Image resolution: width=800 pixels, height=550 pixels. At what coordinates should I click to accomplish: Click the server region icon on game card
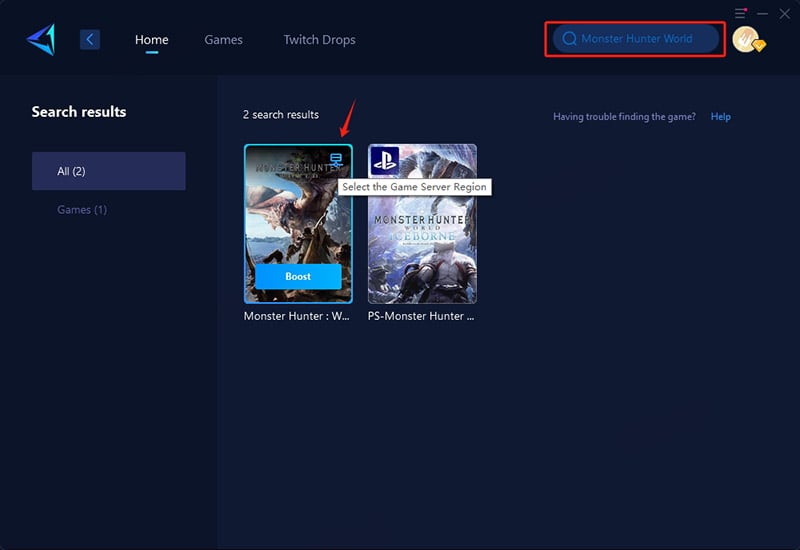click(336, 160)
